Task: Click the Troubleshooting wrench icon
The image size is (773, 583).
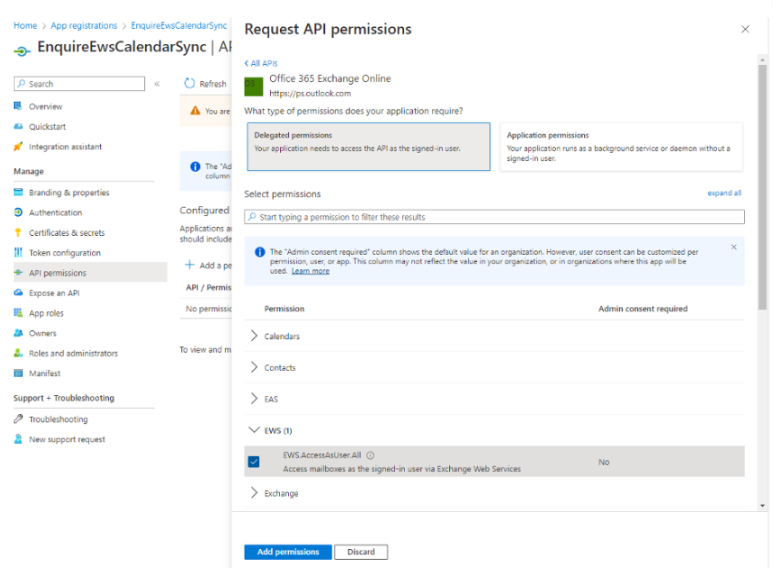Action: [18, 419]
